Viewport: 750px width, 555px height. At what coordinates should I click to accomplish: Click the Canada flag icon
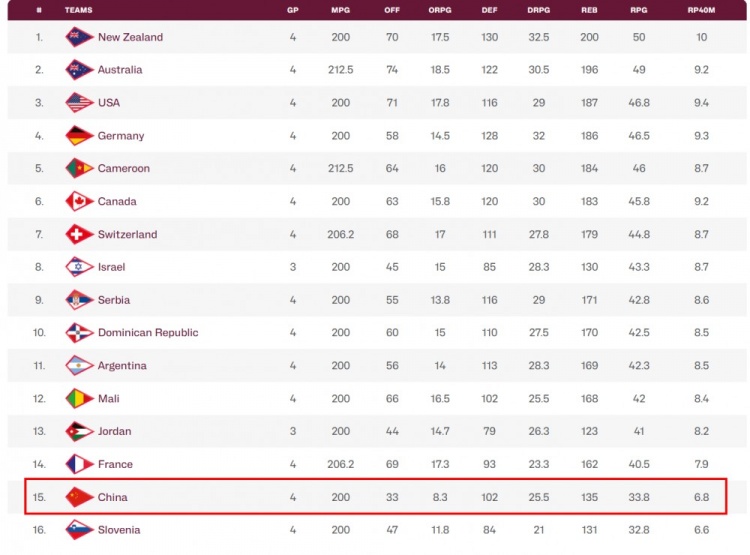[79, 201]
